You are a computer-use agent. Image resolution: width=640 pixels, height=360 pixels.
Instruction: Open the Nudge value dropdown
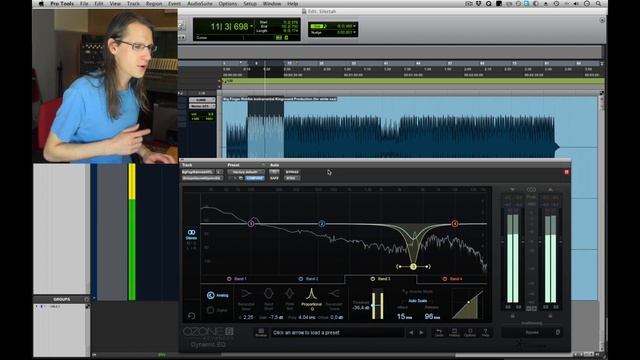pos(354,32)
